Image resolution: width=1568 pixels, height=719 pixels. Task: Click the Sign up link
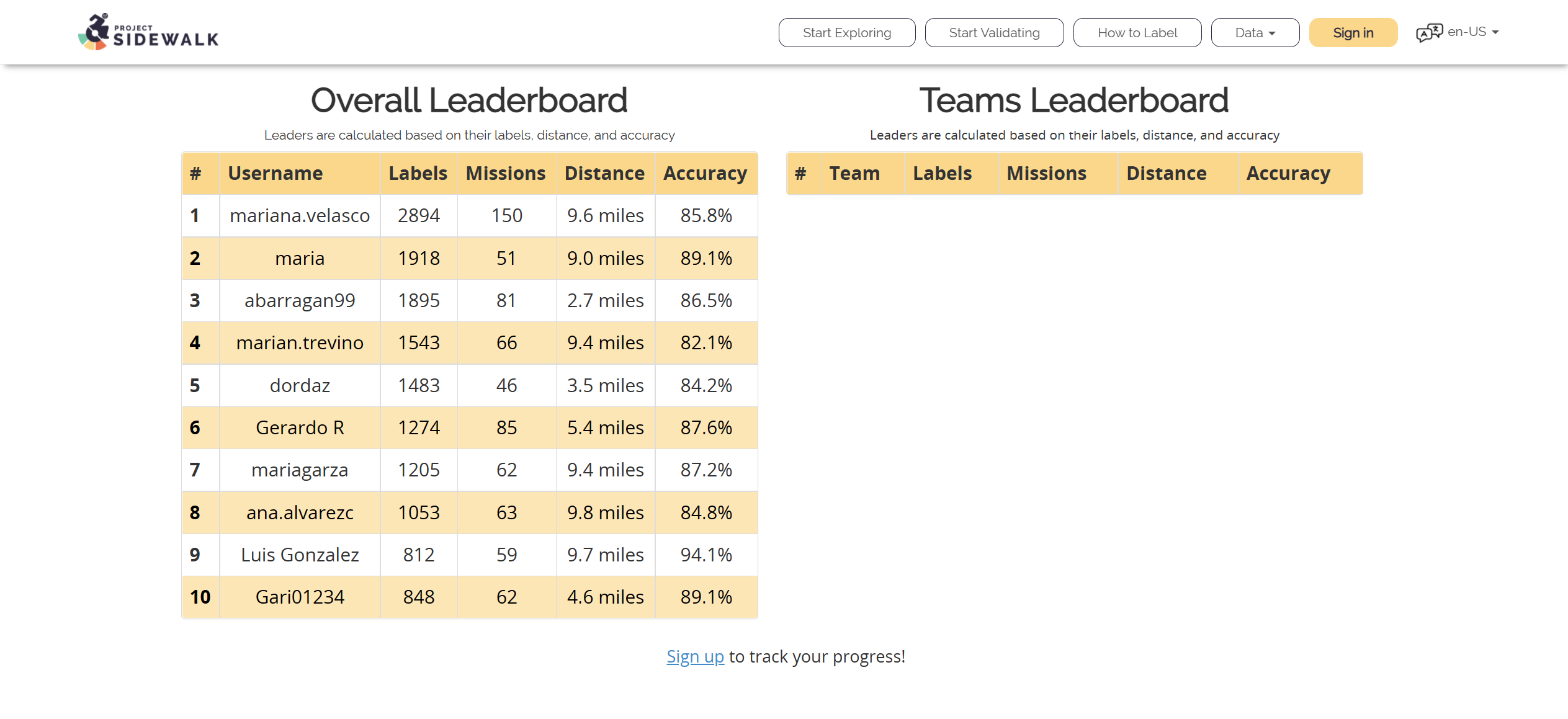[x=695, y=656]
